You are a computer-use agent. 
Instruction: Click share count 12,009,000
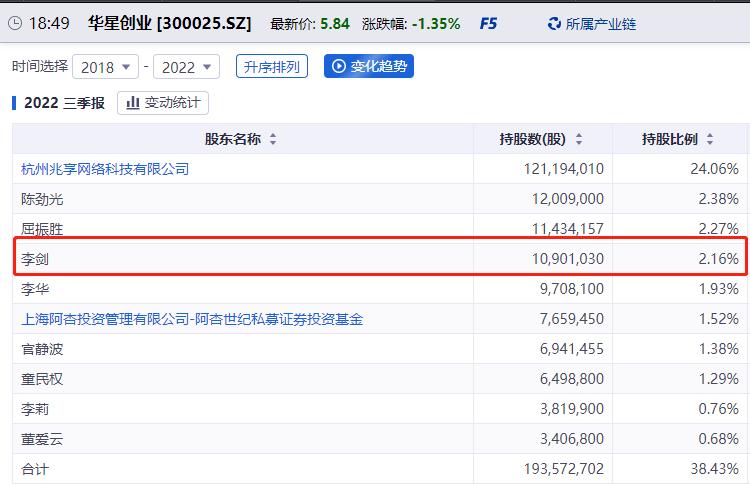tap(568, 199)
